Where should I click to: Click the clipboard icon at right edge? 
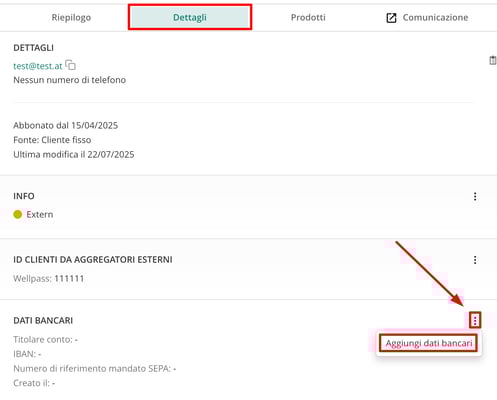492,60
